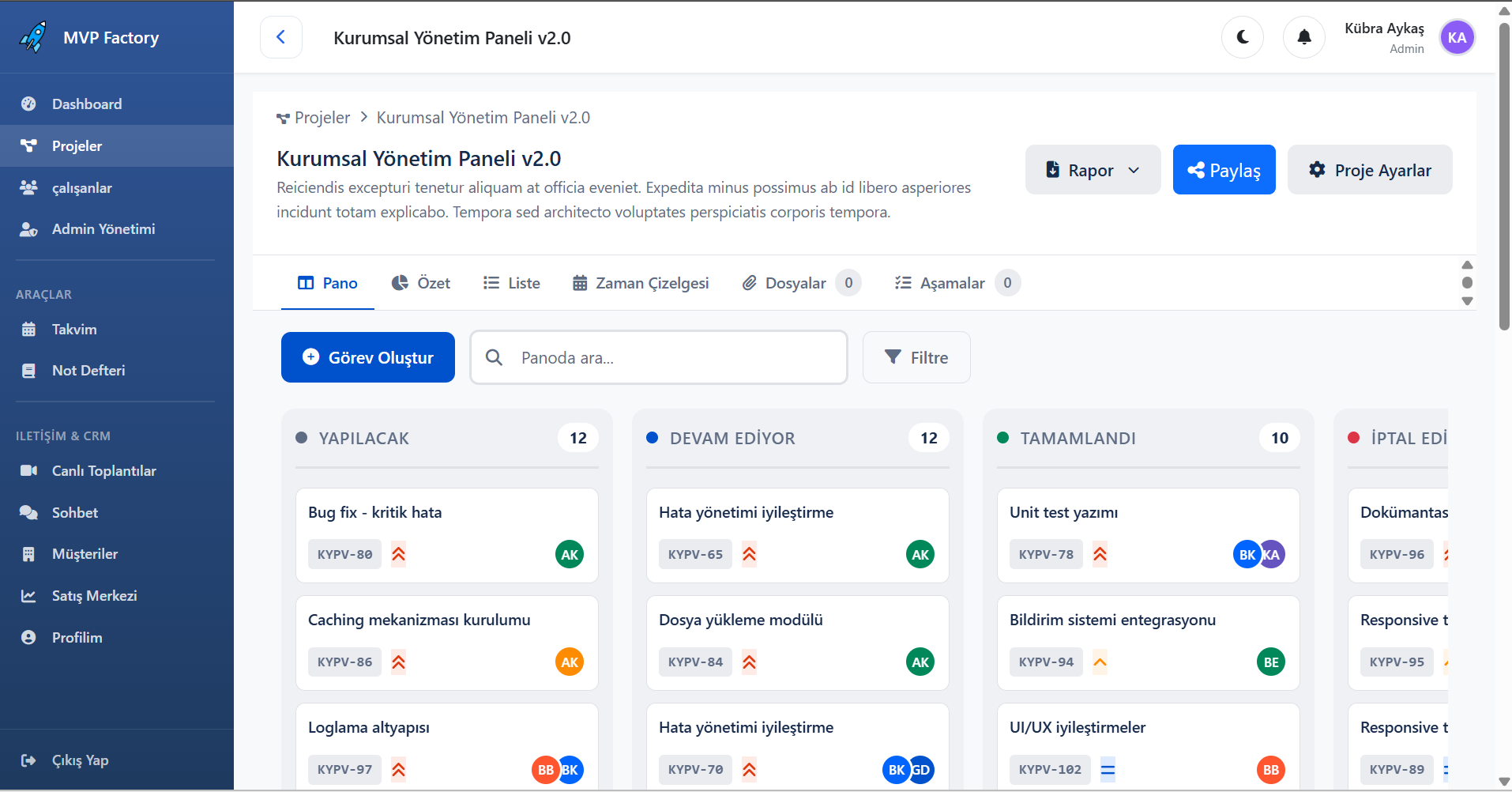Toggle dark mode with the moon icon
1512x792 pixels.
tap(1242, 37)
